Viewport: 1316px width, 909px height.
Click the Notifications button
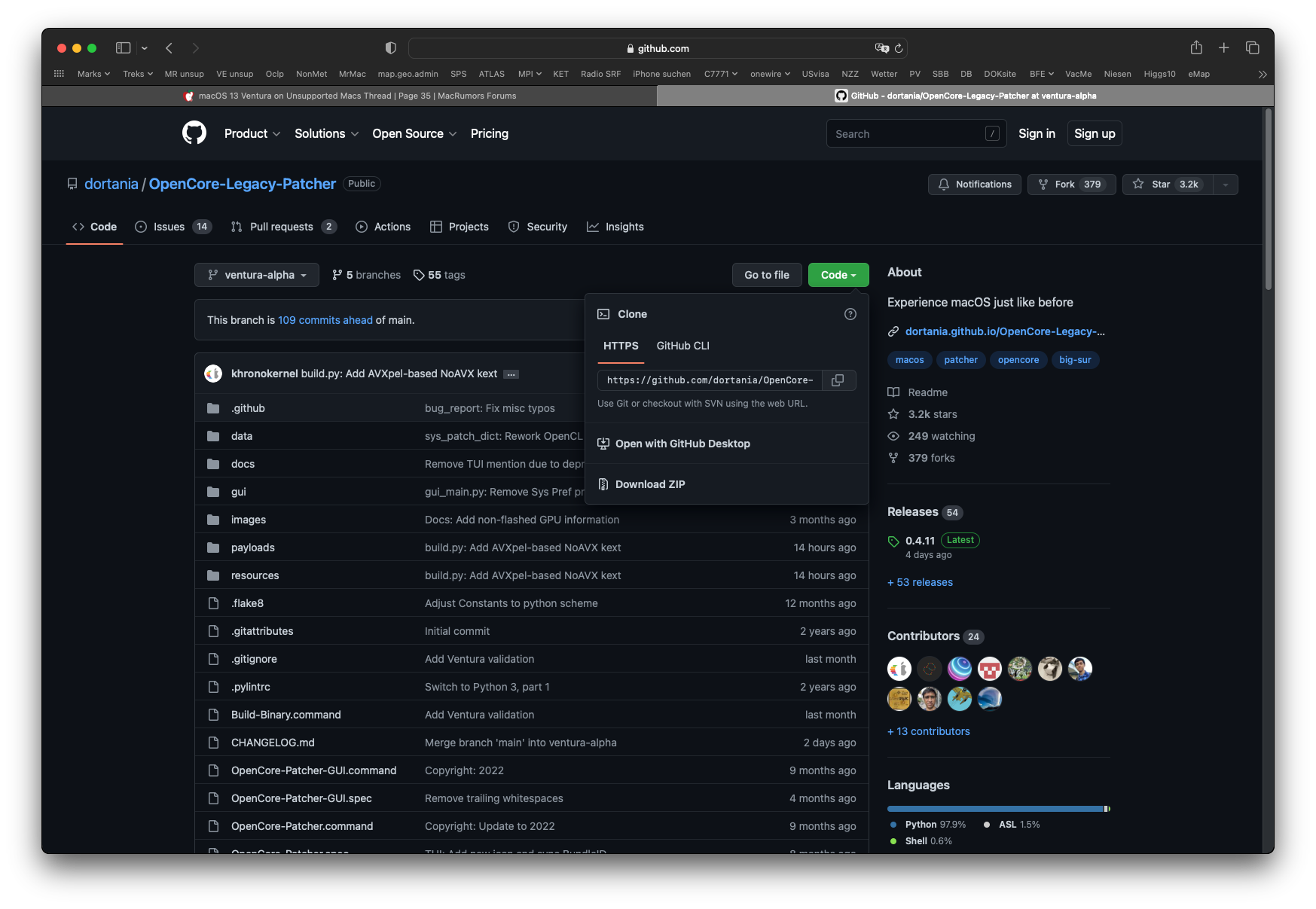[975, 185]
